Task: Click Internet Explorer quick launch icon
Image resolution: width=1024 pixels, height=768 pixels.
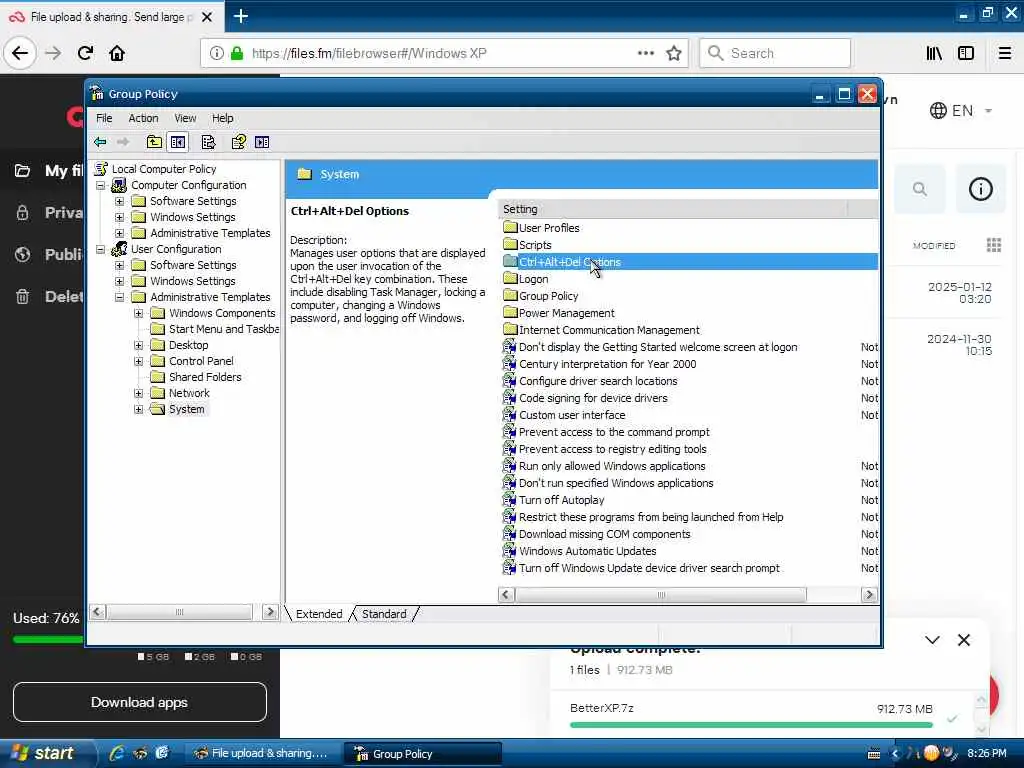Action: [117, 753]
